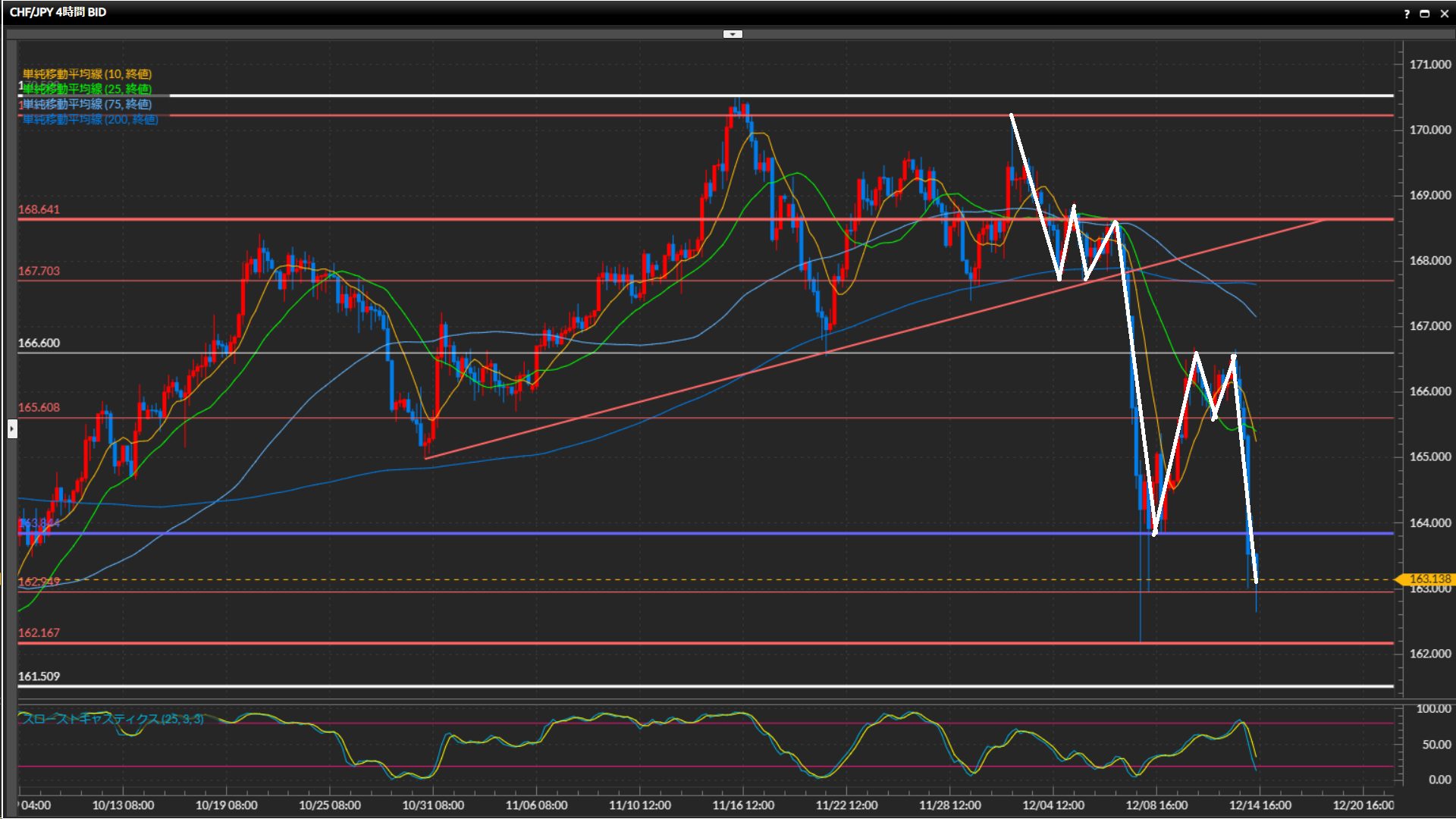Click the 12/14 16:00 time axis label
The image size is (1456, 819).
coord(1260,805)
